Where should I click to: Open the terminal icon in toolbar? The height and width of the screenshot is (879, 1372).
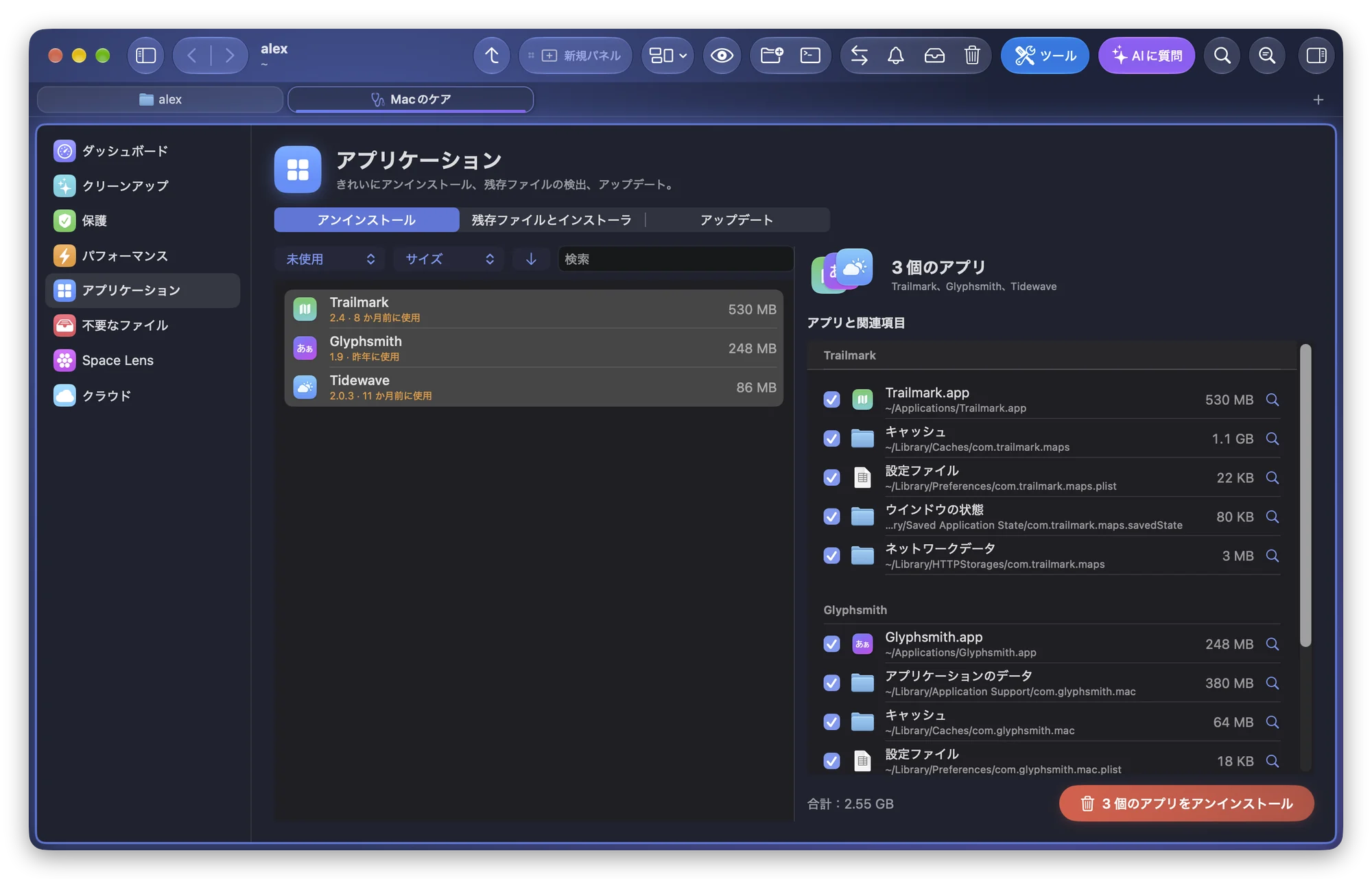pyautogui.click(x=810, y=56)
